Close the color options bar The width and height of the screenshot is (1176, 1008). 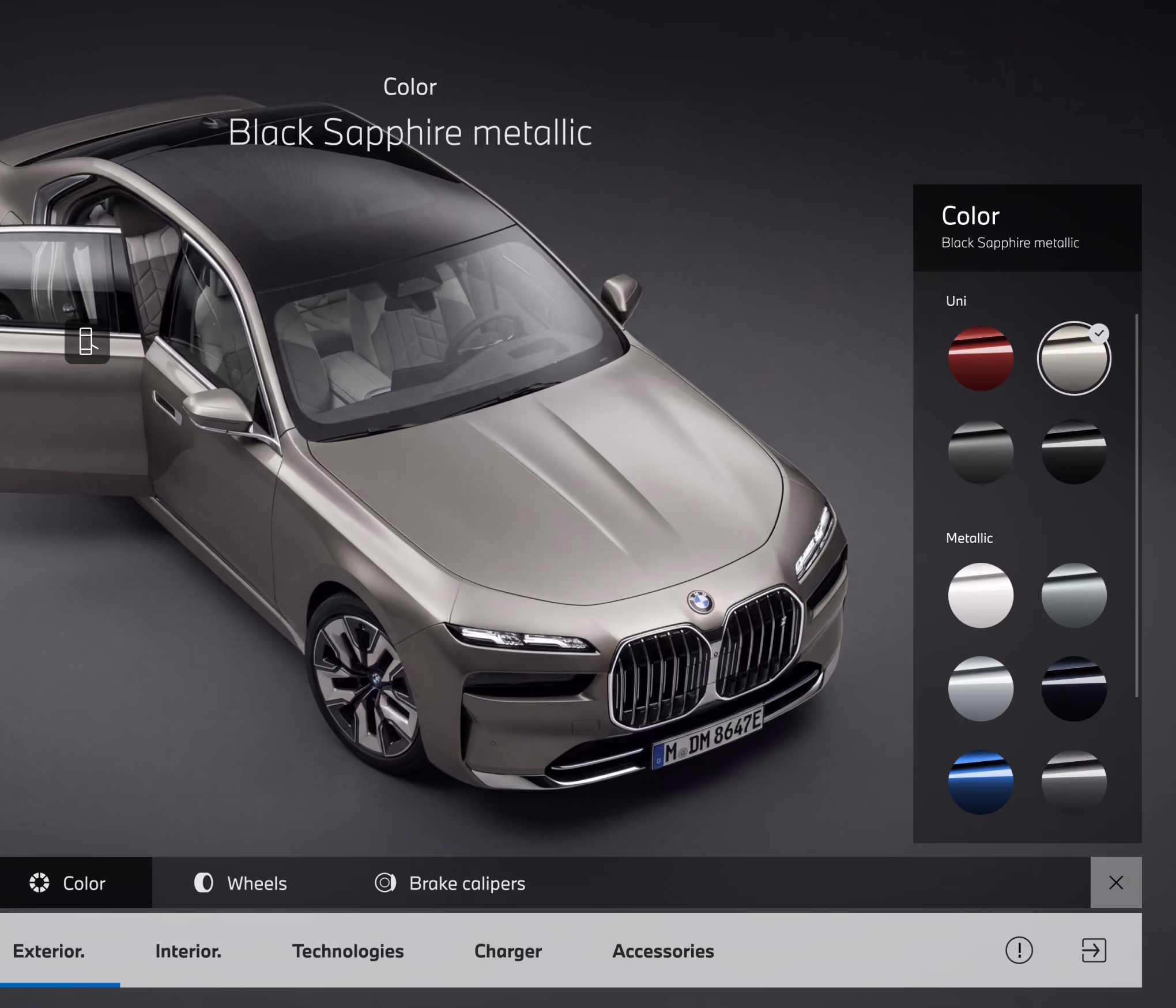pyautogui.click(x=1116, y=883)
